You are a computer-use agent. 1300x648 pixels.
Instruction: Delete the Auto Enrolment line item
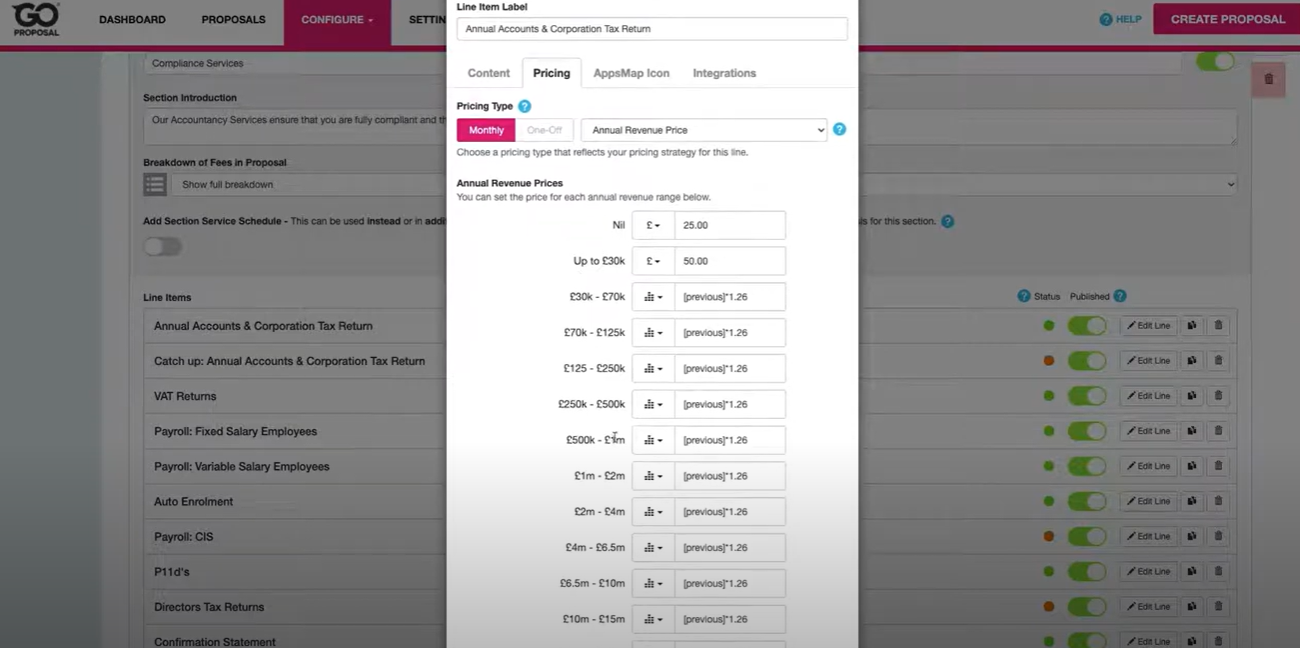pos(1218,501)
